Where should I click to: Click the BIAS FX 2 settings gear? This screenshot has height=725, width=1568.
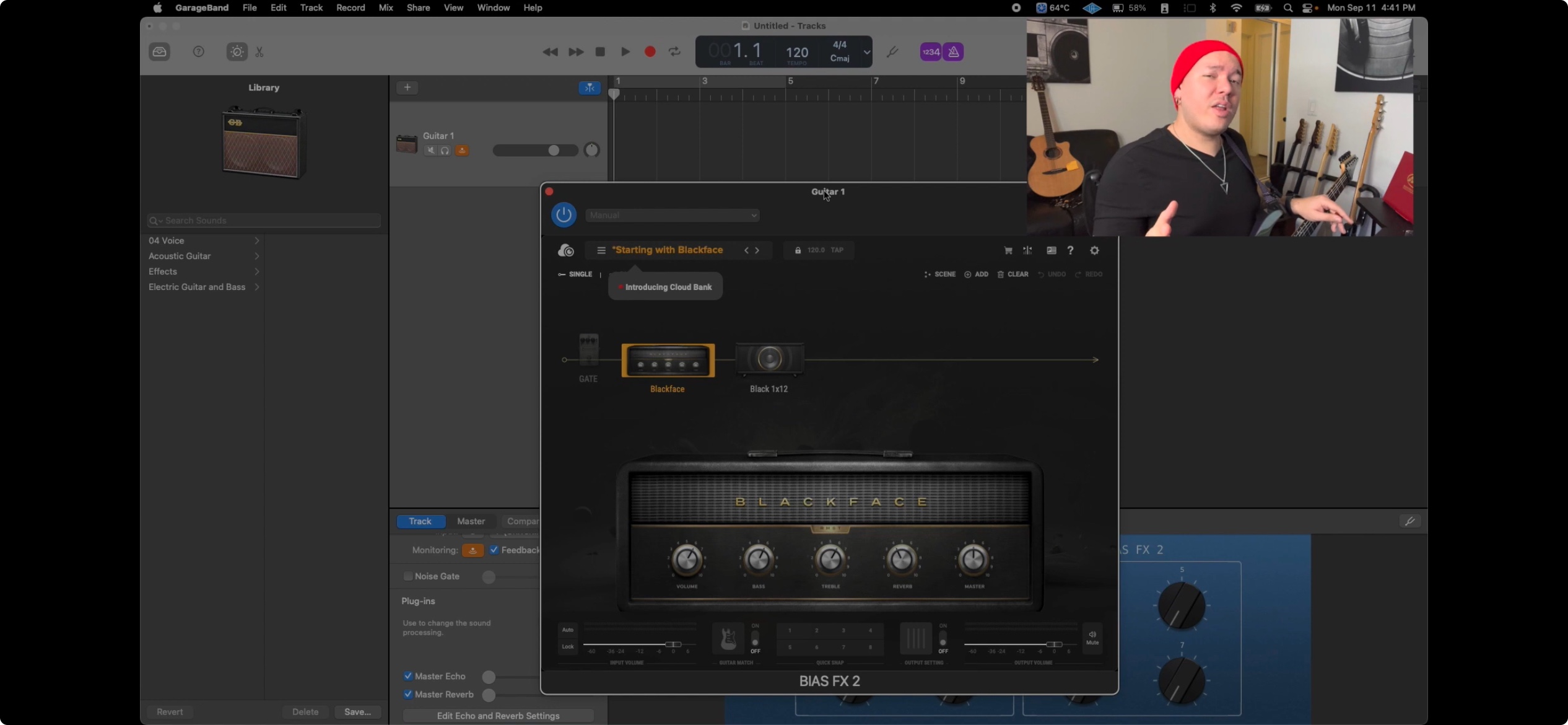pos(1094,250)
